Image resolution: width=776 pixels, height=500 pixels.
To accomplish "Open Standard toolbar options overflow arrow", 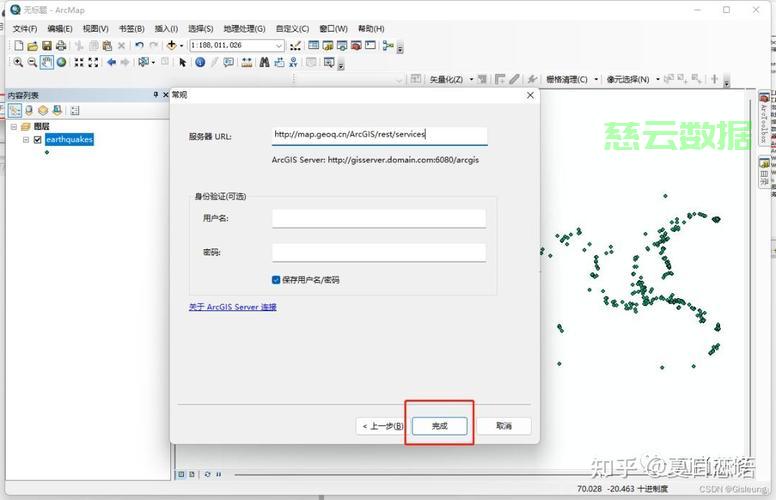I will tap(400, 49).
